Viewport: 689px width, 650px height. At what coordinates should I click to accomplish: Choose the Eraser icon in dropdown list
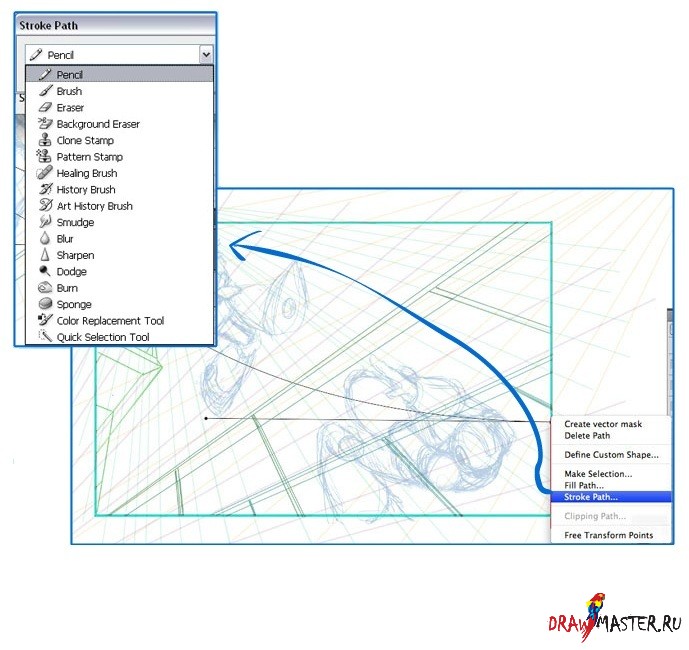(44, 107)
